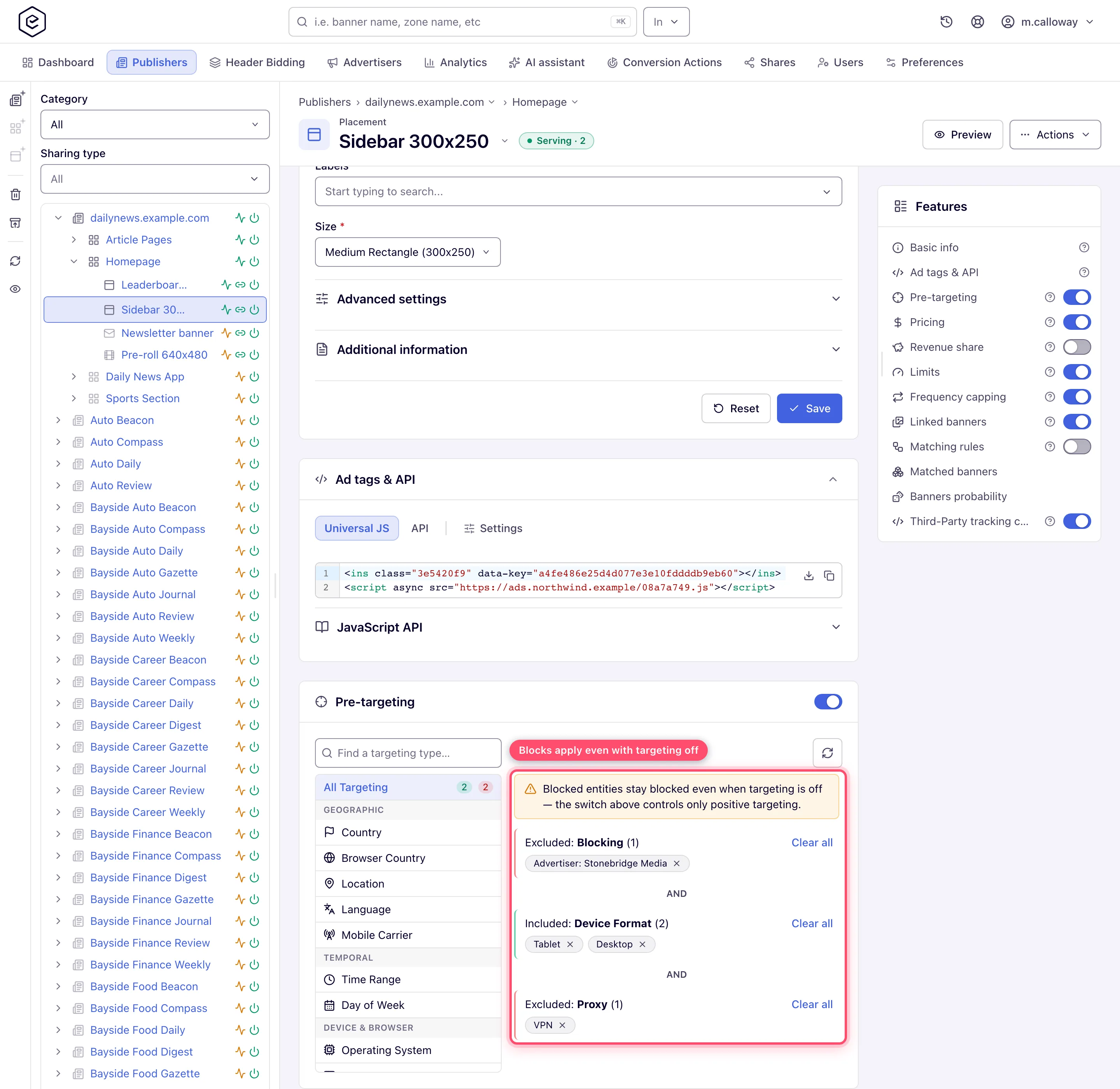Copy the ad tag code snippet
The height and width of the screenshot is (1089, 1120).
(x=829, y=575)
